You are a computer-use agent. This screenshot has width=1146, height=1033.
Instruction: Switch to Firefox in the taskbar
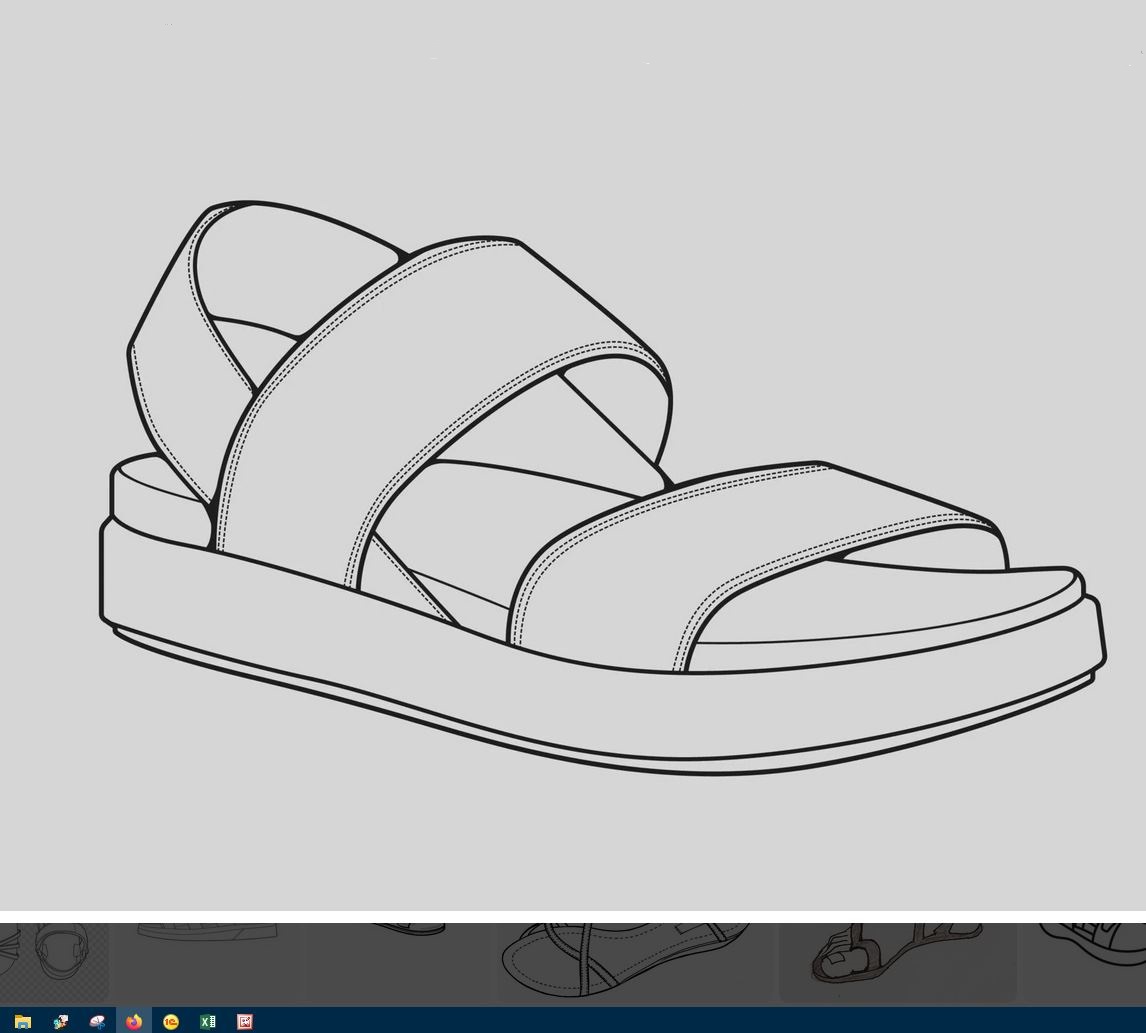coord(133,1021)
